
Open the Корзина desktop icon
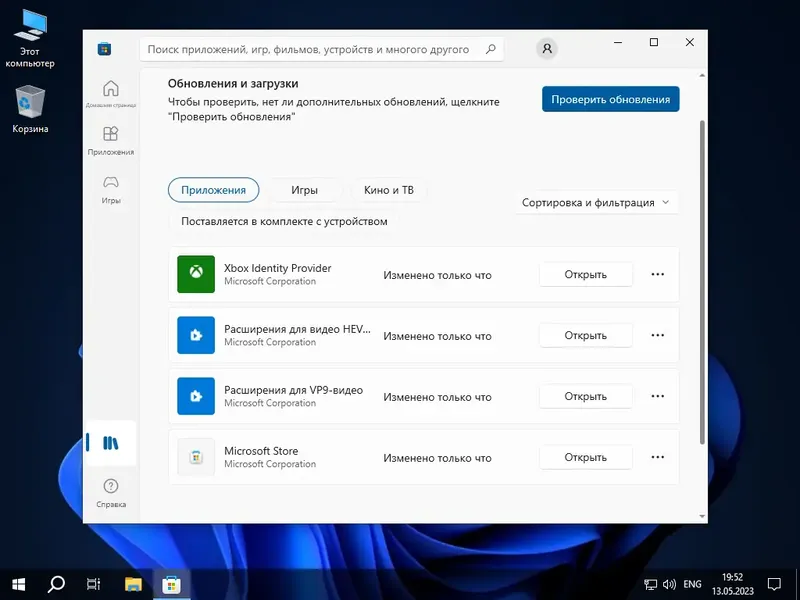point(30,100)
